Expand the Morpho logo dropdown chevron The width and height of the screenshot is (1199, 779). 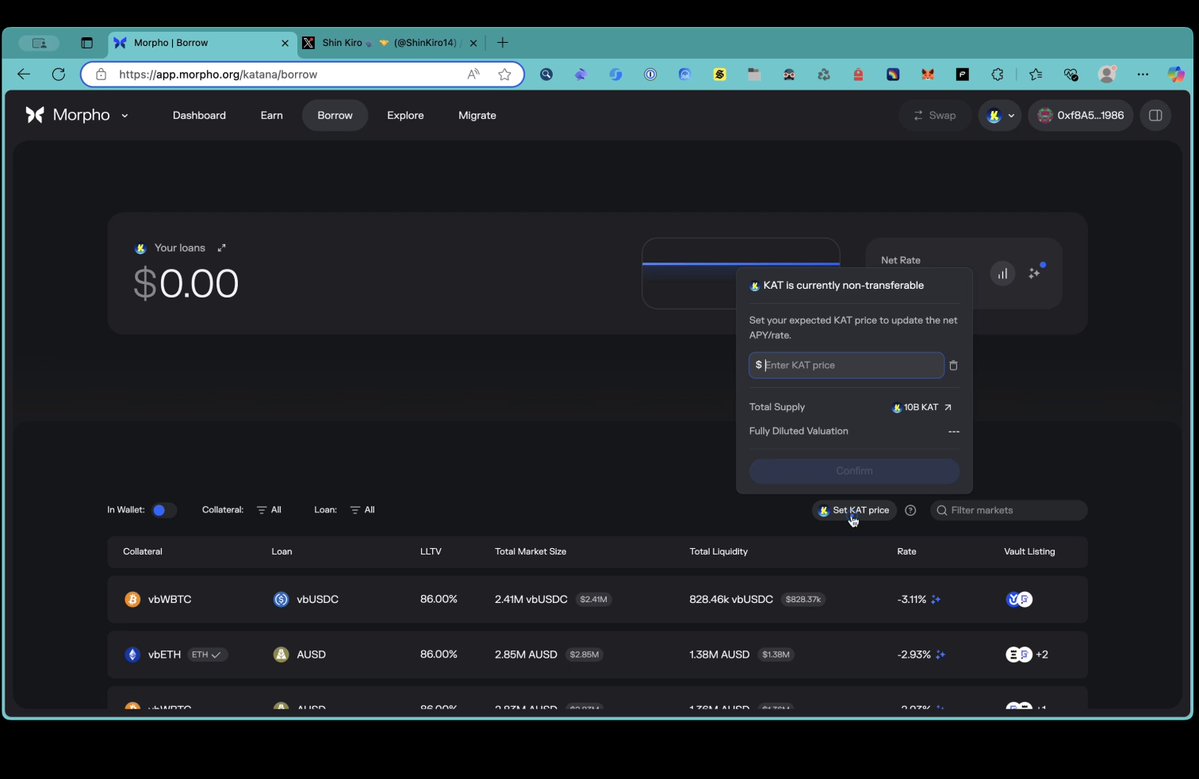pyautogui.click(x=125, y=115)
